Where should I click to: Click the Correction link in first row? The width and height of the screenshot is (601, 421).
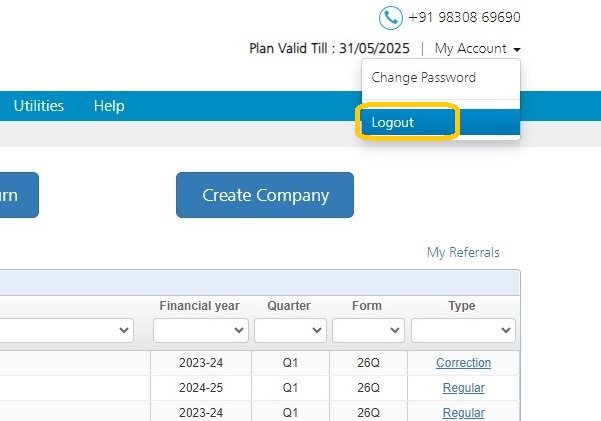463,363
